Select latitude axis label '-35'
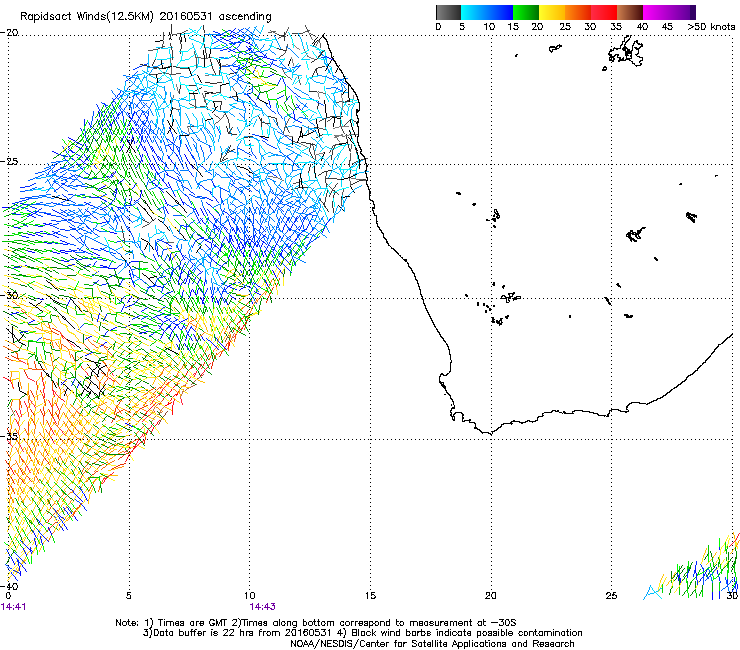Screen dimensions: 740x650 tap(9, 437)
